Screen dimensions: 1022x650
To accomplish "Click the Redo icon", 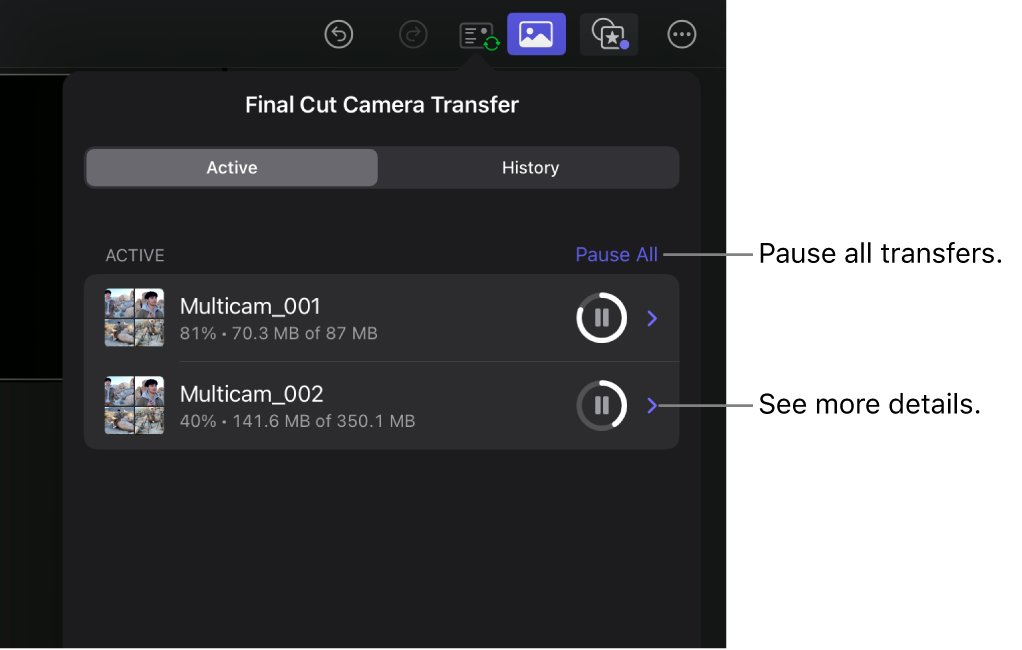I will point(413,34).
